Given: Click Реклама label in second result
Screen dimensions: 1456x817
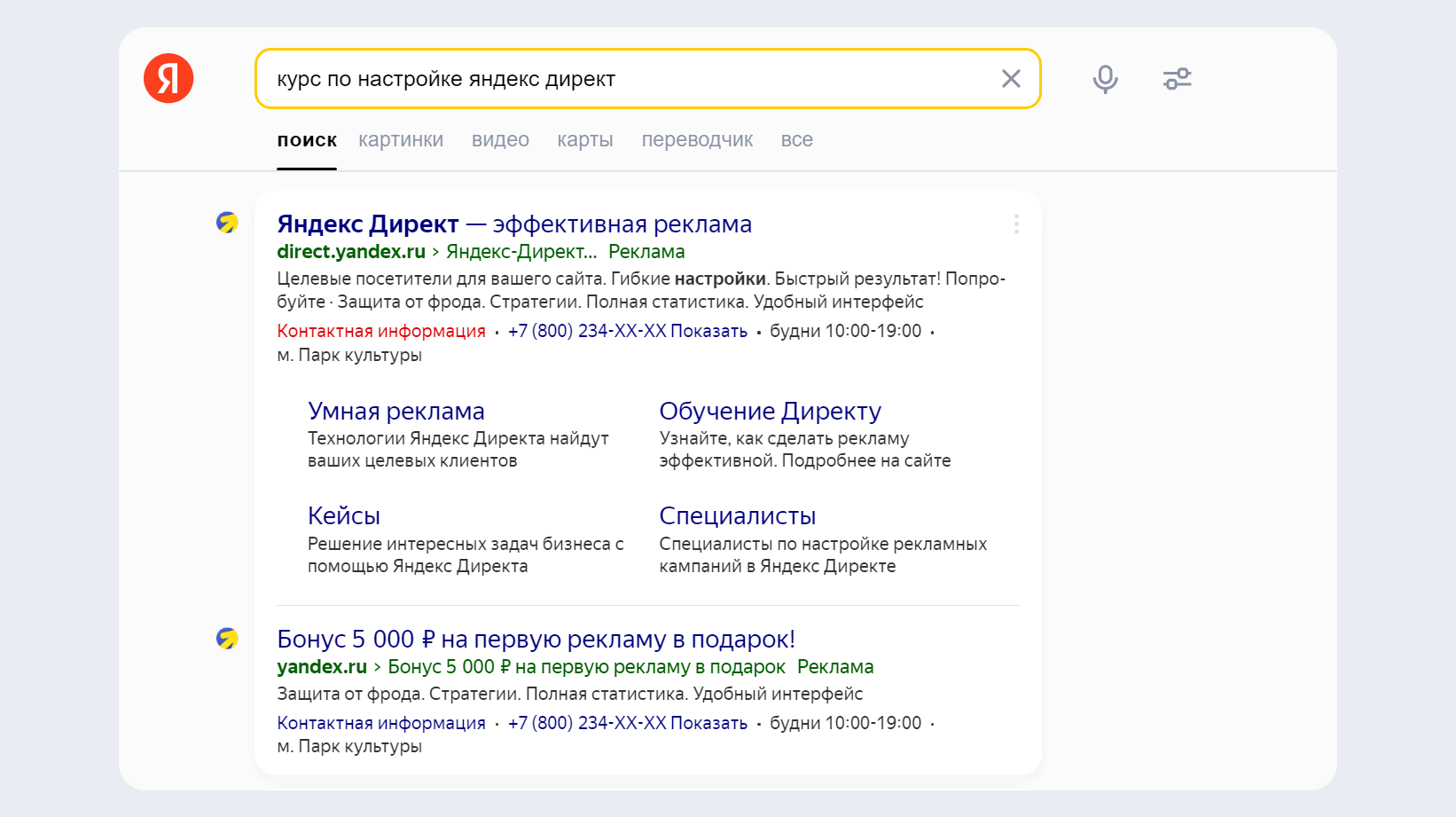Looking at the screenshot, I should point(835,667).
